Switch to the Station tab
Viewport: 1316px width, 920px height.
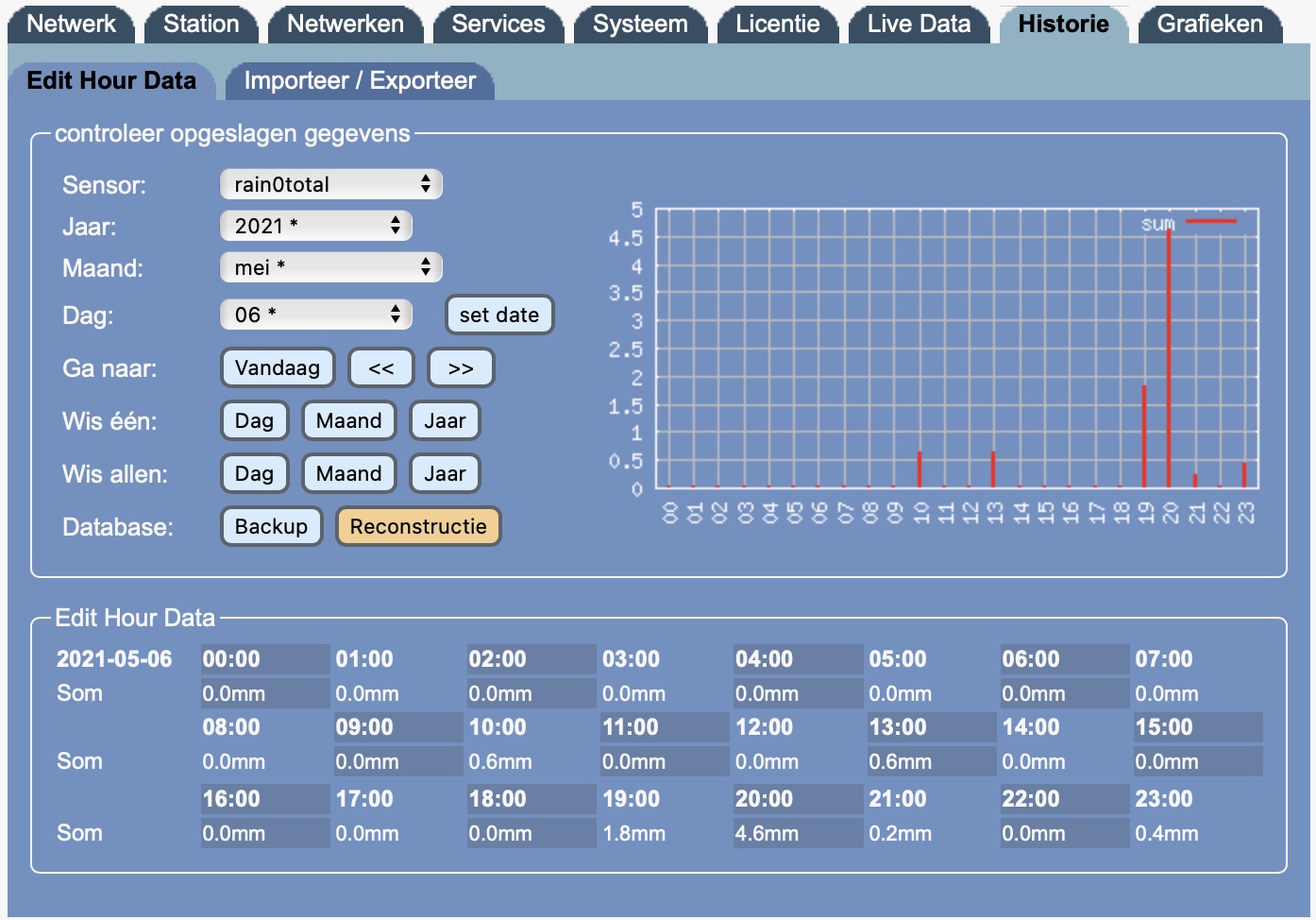click(x=201, y=24)
